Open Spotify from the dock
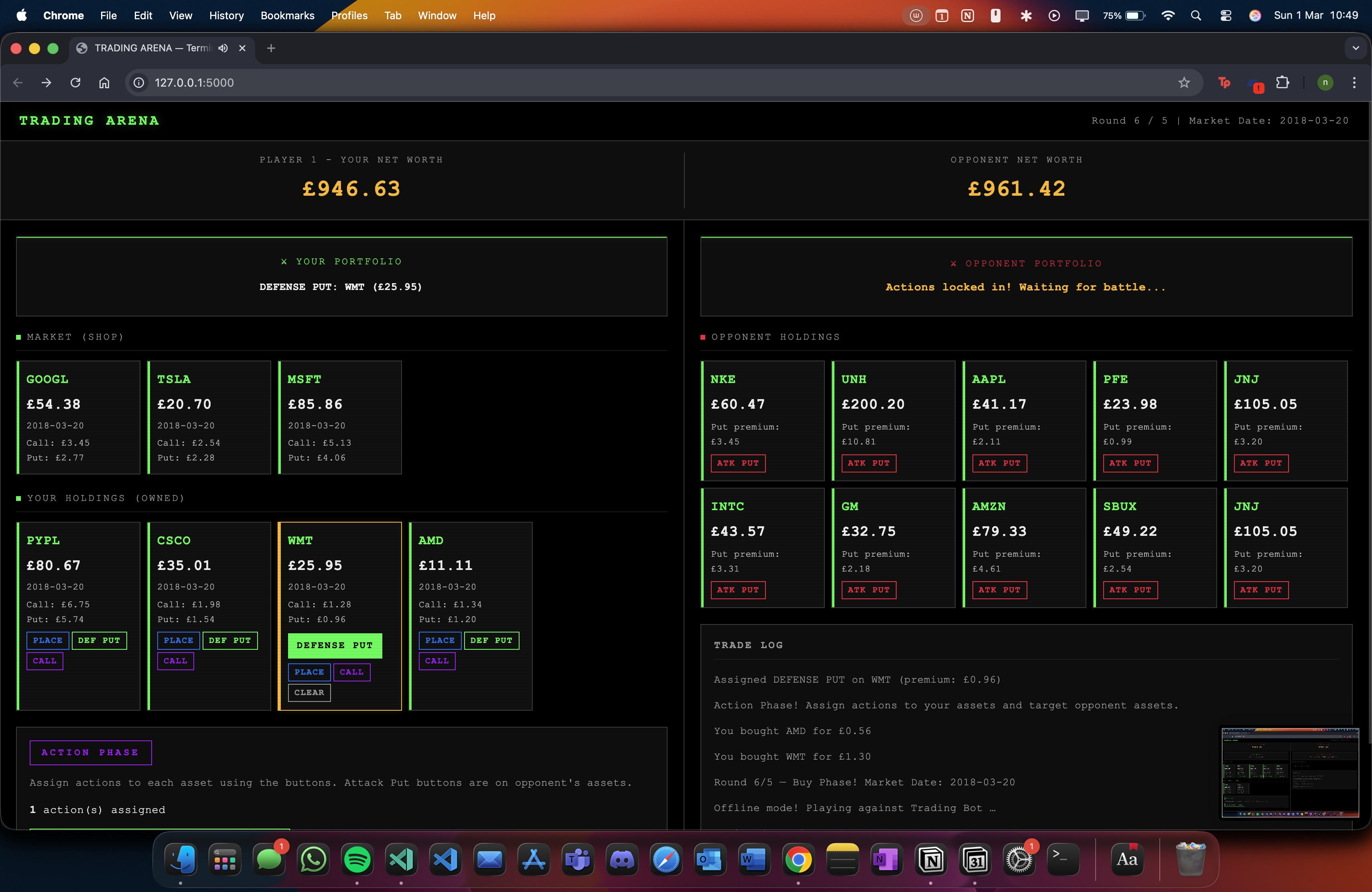The image size is (1372, 892). (x=357, y=859)
